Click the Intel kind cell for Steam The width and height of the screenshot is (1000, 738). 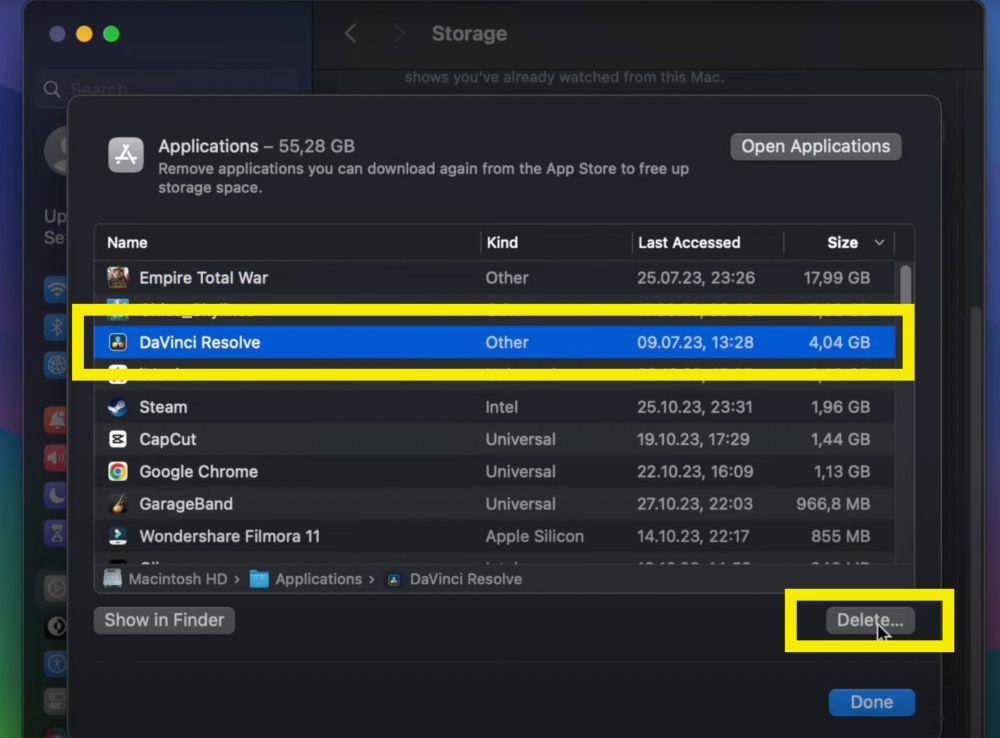pyautogui.click(x=501, y=407)
